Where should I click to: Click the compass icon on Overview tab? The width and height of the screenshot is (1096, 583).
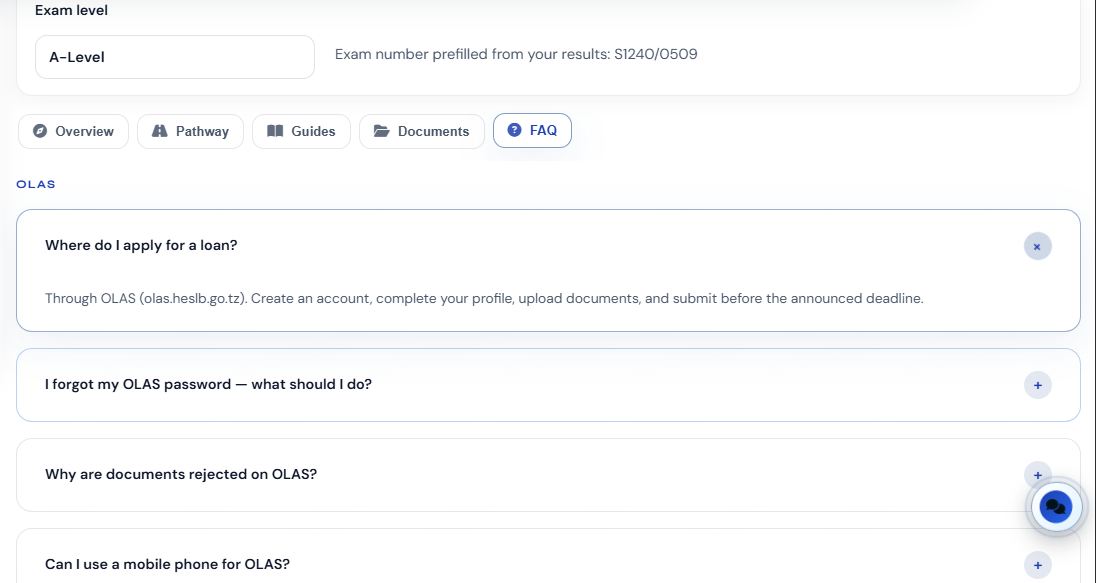click(x=40, y=131)
